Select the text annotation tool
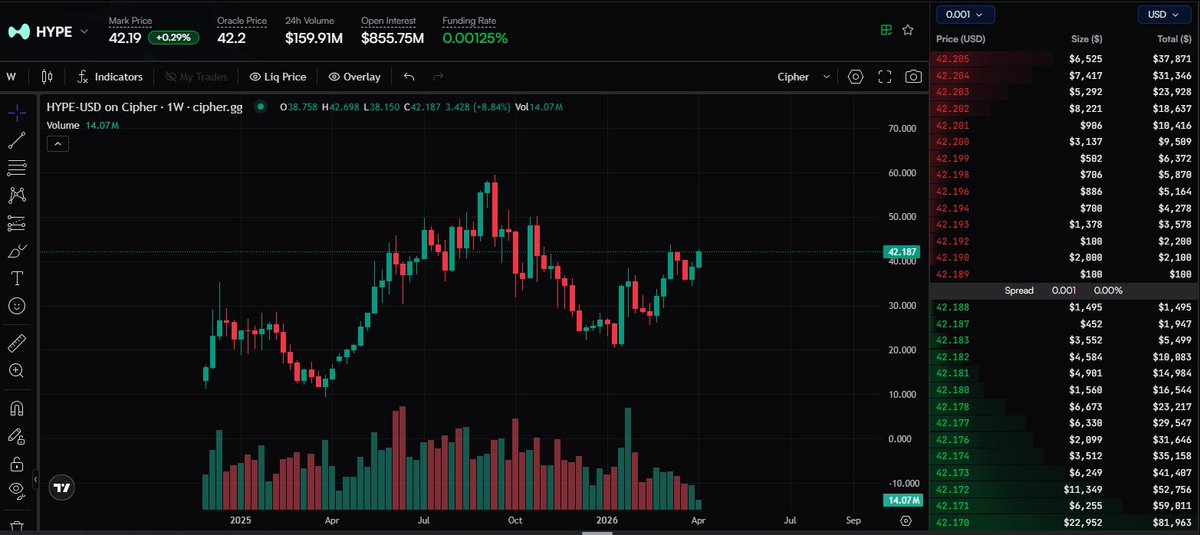 pos(16,277)
